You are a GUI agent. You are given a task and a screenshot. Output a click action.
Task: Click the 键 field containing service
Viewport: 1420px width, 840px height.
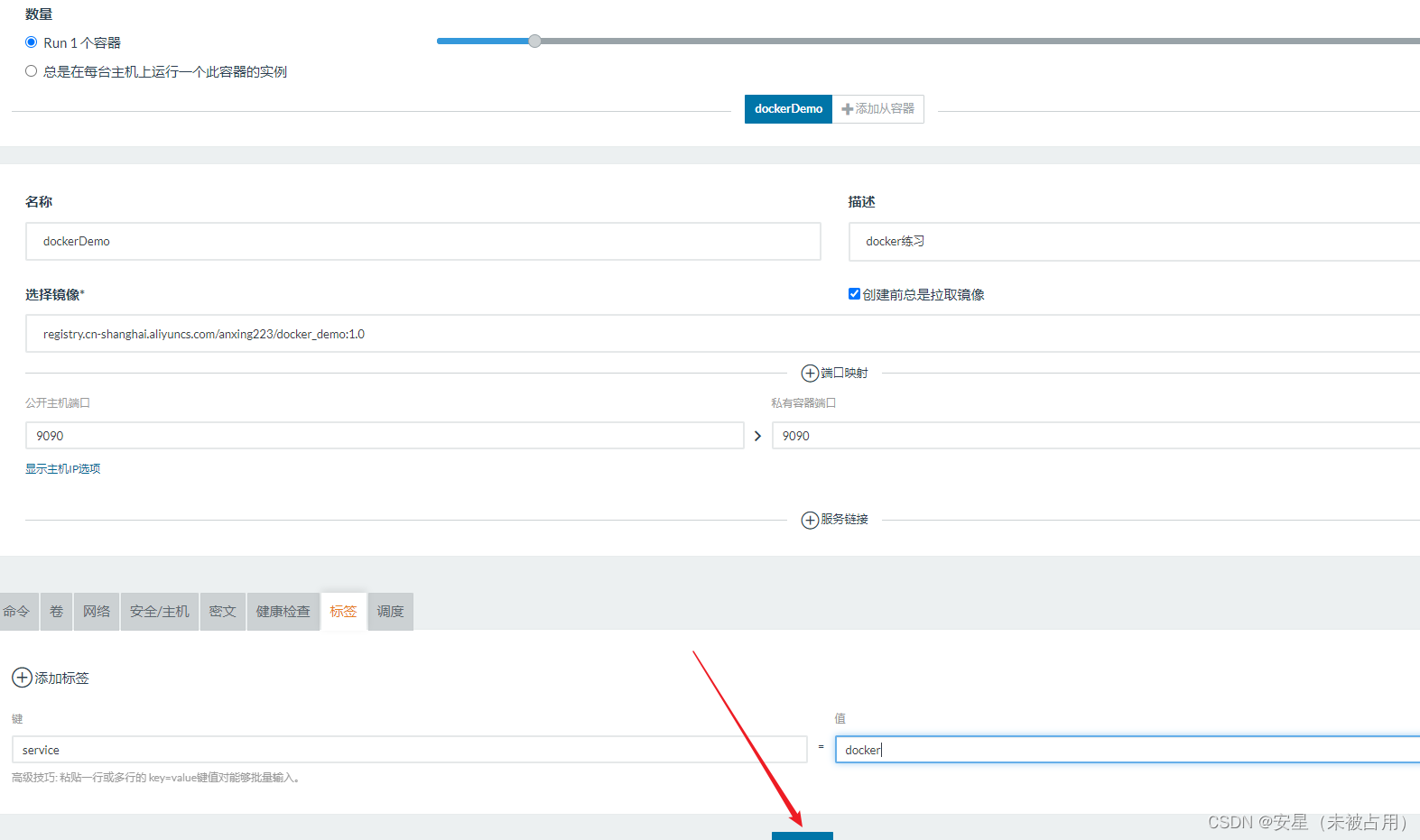pyautogui.click(x=410, y=750)
